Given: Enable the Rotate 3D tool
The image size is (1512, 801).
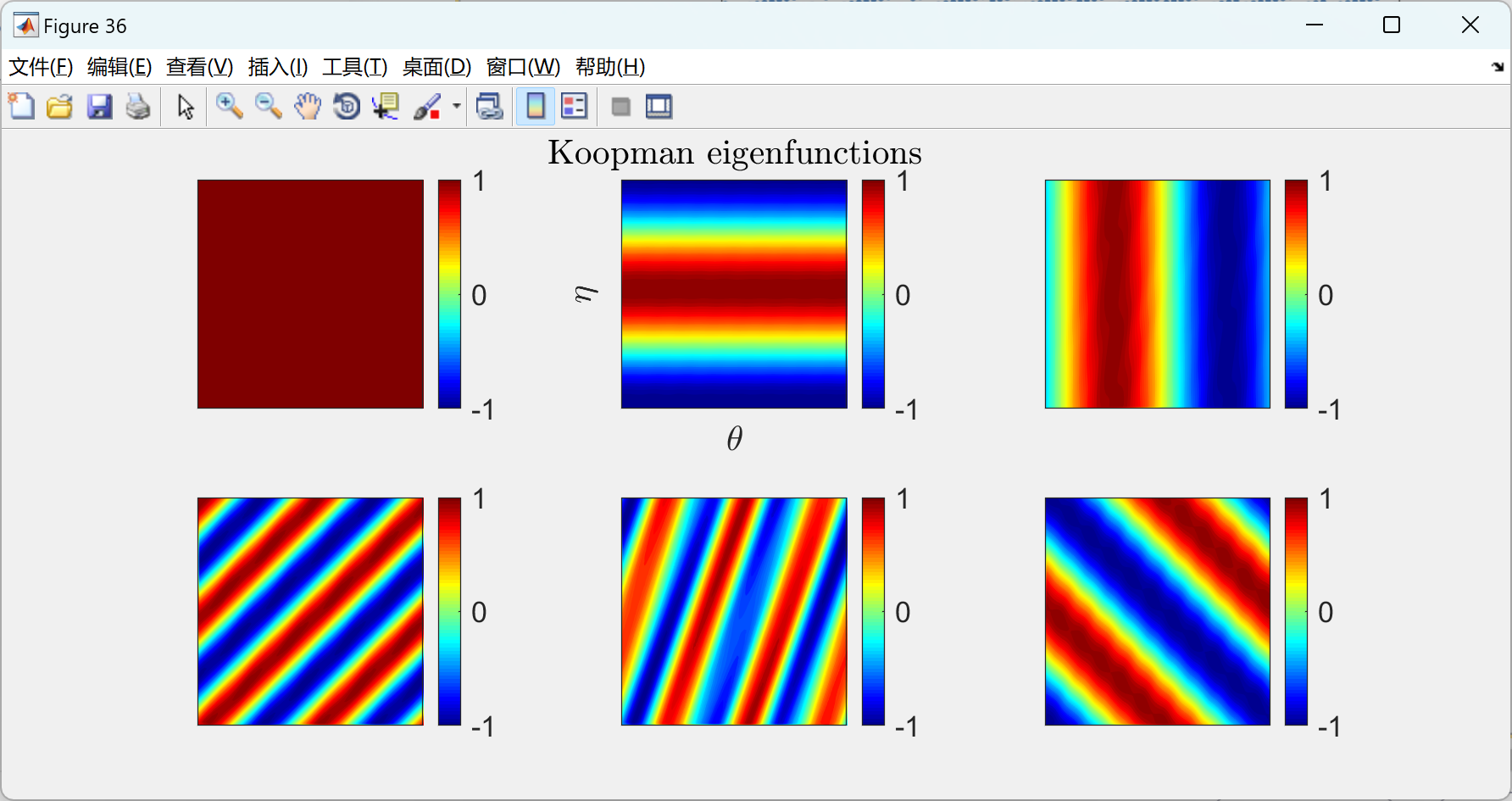Looking at the screenshot, I should pyautogui.click(x=346, y=106).
